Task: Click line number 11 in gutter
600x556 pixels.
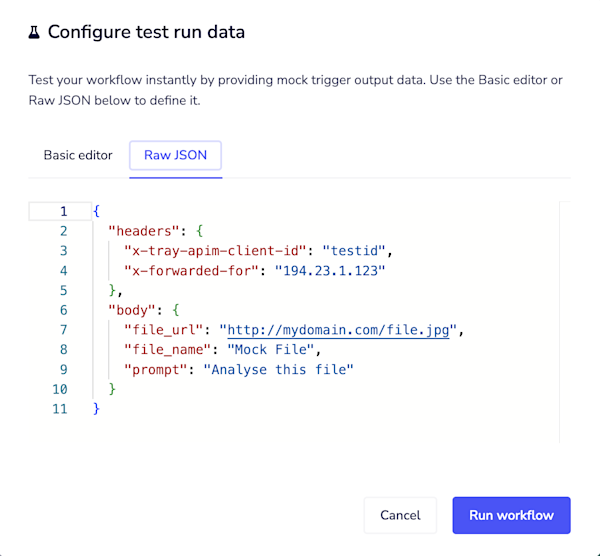Action: click(59, 409)
